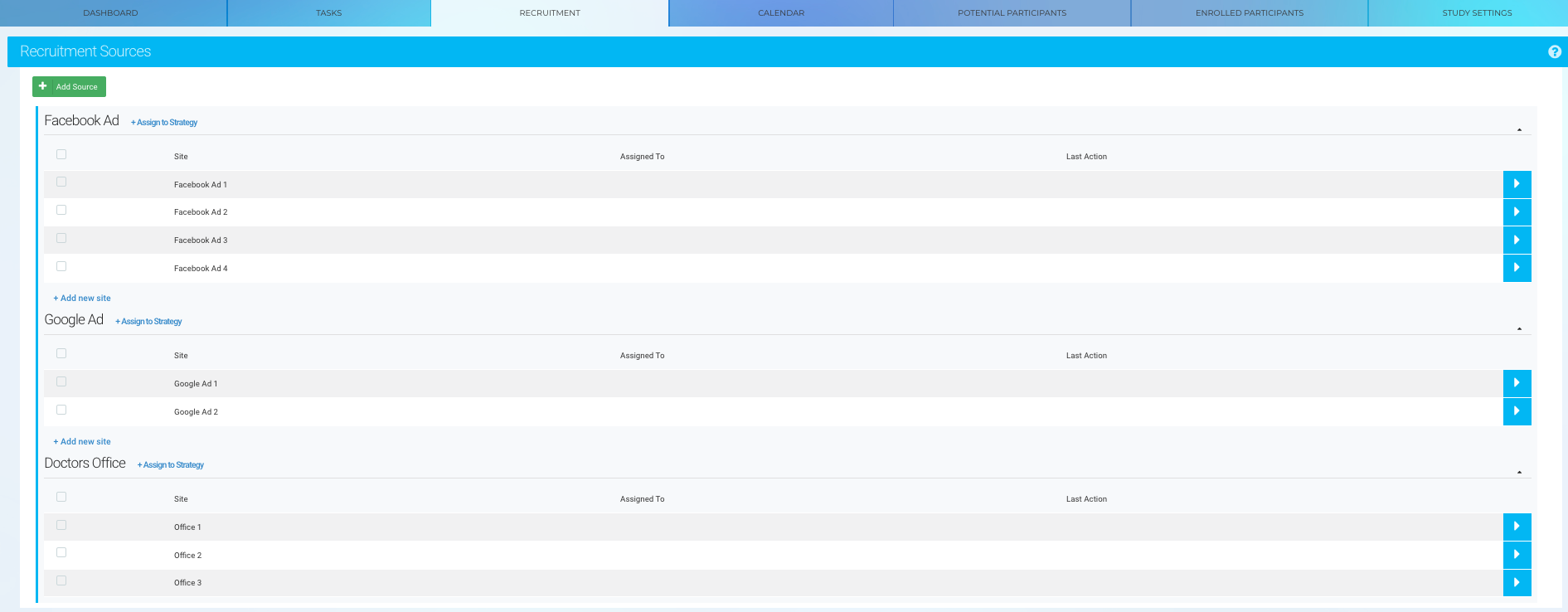Collapse the Doctors Office section
Image resolution: width=1568 pixels, height=612 pixels.
point(1519,473)
